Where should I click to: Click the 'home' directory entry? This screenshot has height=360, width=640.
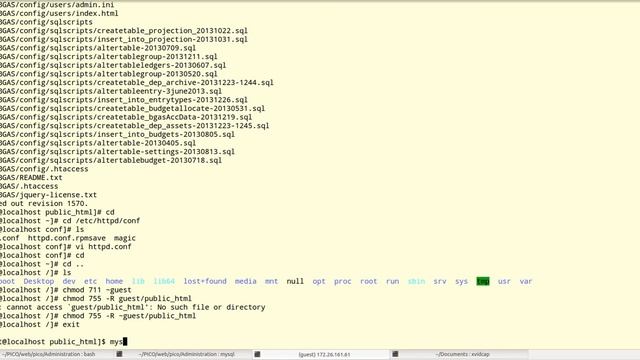114,281
